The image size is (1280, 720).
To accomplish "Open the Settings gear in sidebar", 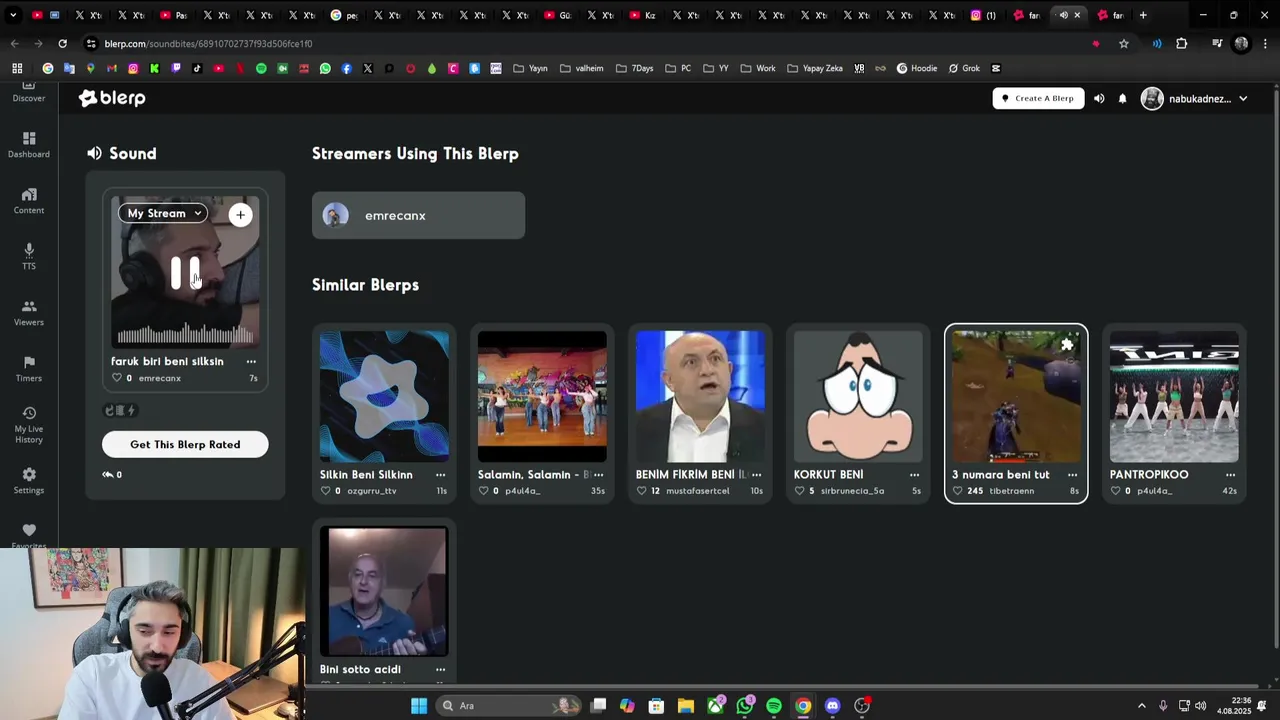I will 29,481.
